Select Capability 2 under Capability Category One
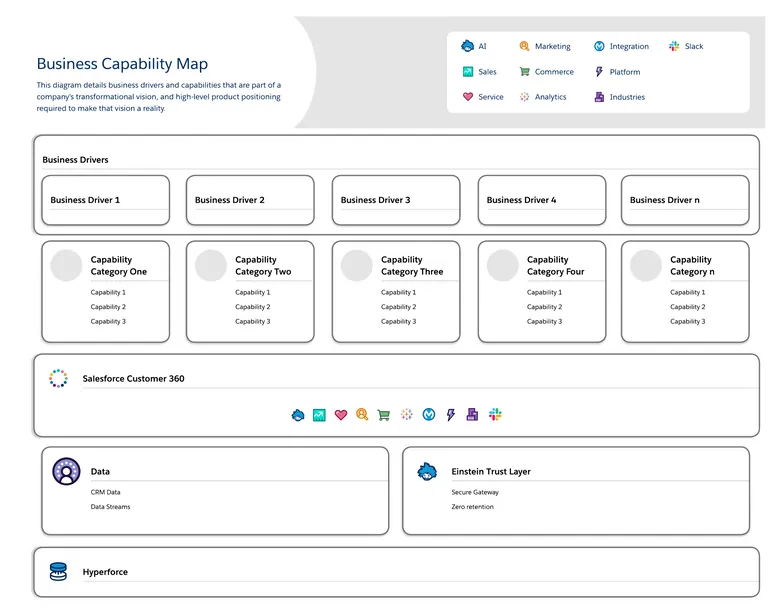This screenshot has height=614, width=782. tap(108, 307)
